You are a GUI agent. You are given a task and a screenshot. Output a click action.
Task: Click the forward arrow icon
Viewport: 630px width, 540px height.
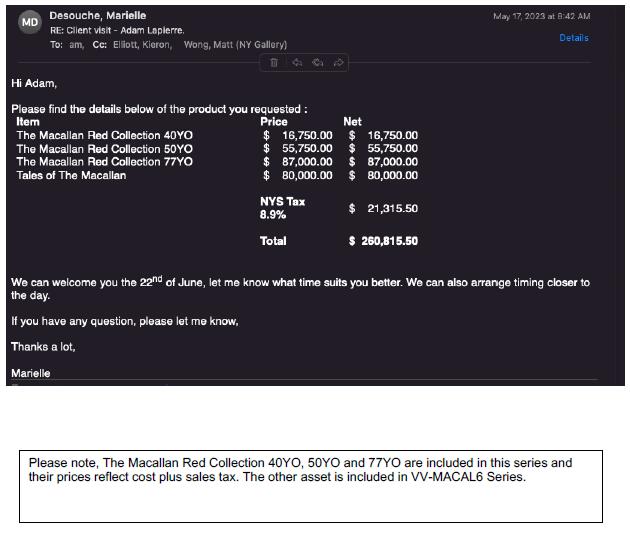(339, 63)
